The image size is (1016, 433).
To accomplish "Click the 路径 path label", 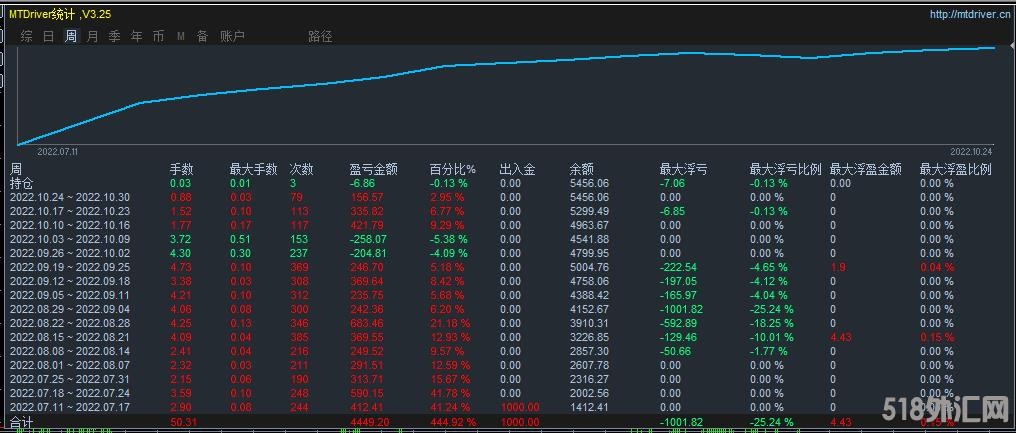I will coord(320,36).
